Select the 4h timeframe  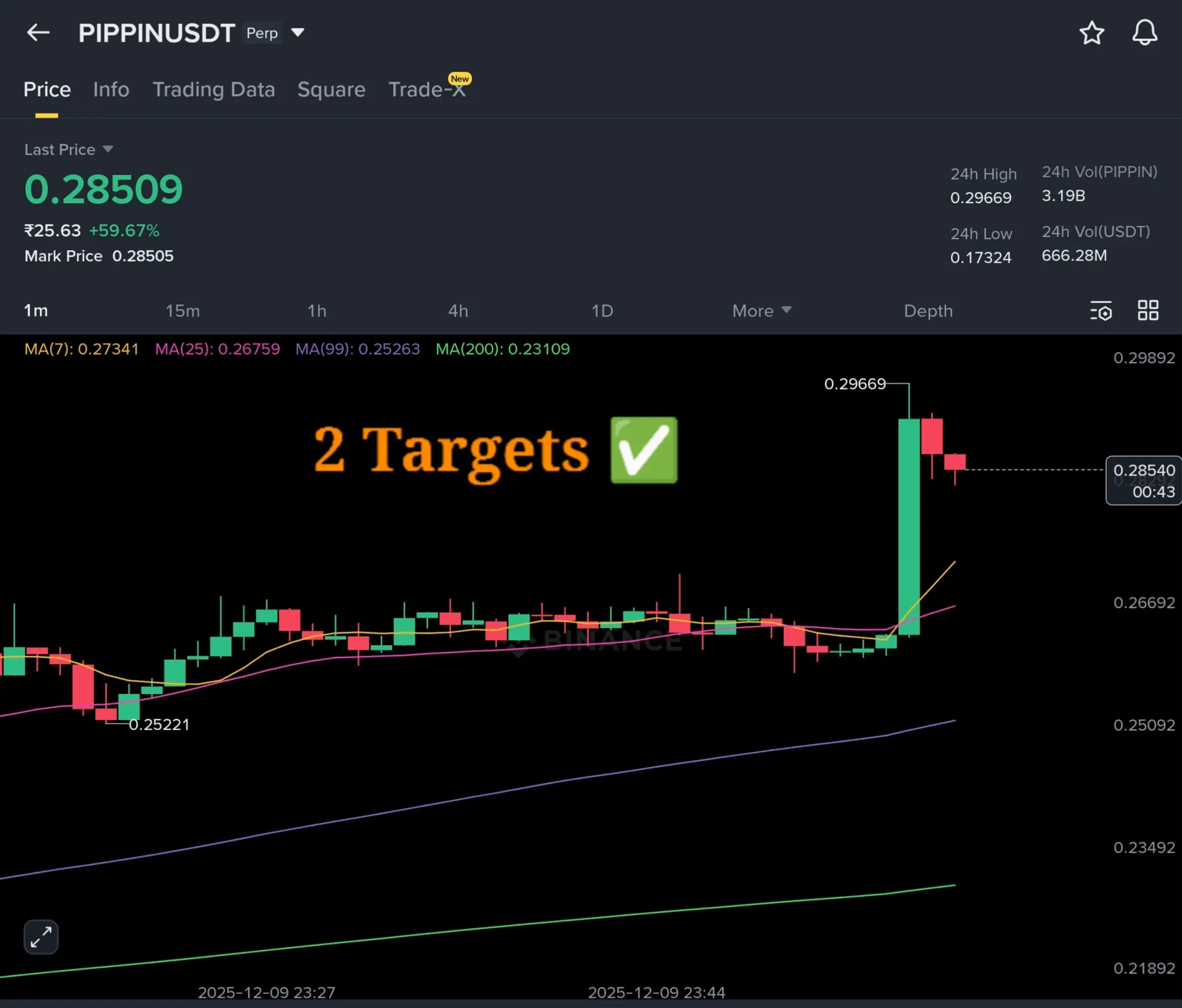tap(458, 311)
